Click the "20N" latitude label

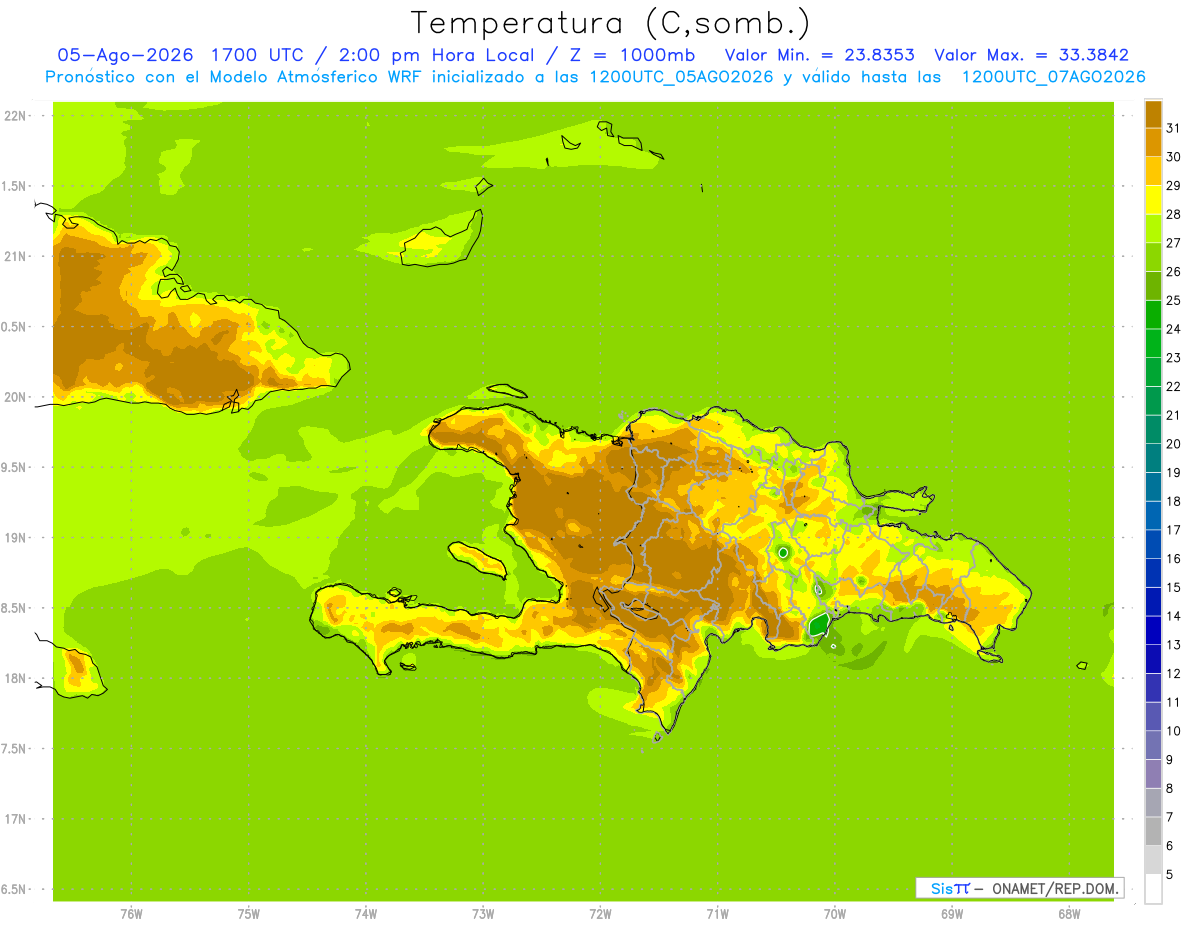tap(14, 397)
